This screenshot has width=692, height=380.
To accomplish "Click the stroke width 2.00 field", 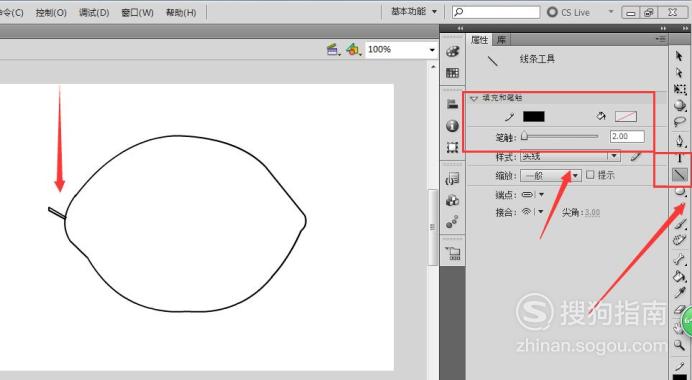I will tap(627, 136).
